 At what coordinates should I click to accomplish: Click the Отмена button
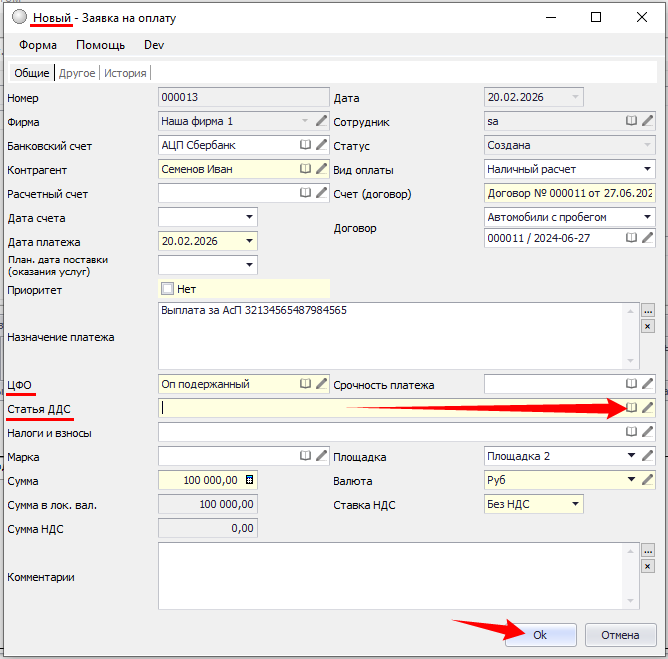pos(620,635)
